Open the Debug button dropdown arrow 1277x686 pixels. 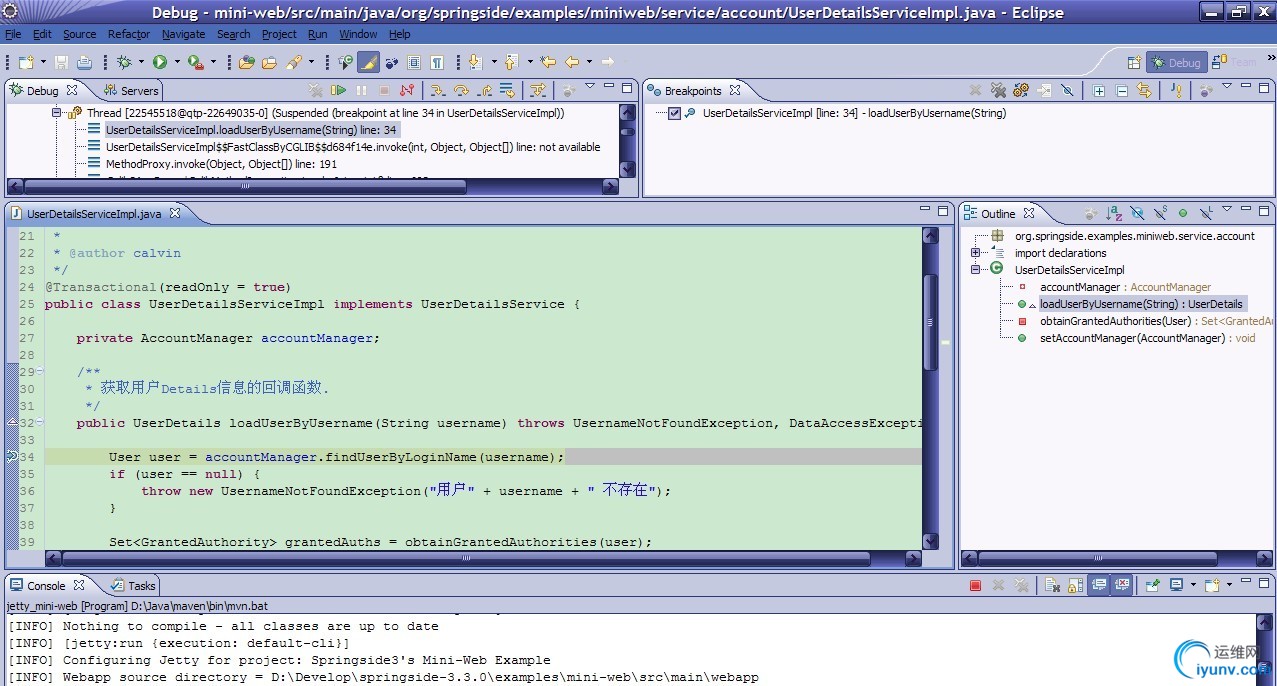click(141, 62)
